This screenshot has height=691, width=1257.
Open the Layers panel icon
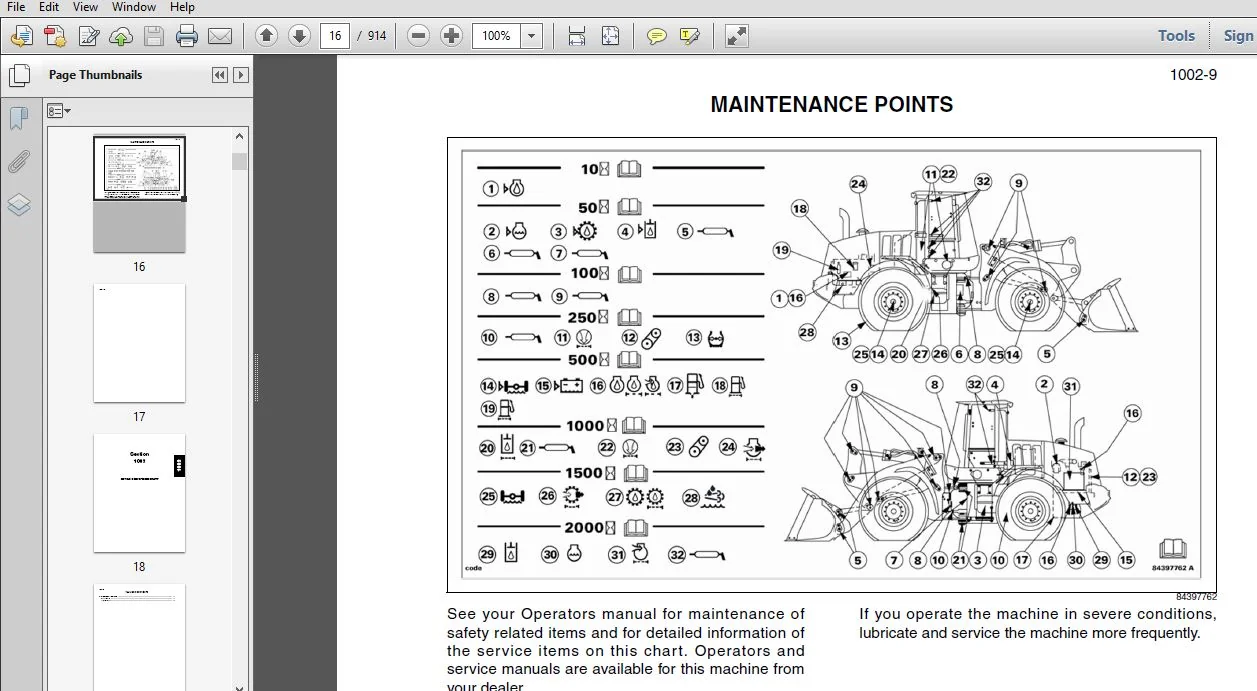19,205
